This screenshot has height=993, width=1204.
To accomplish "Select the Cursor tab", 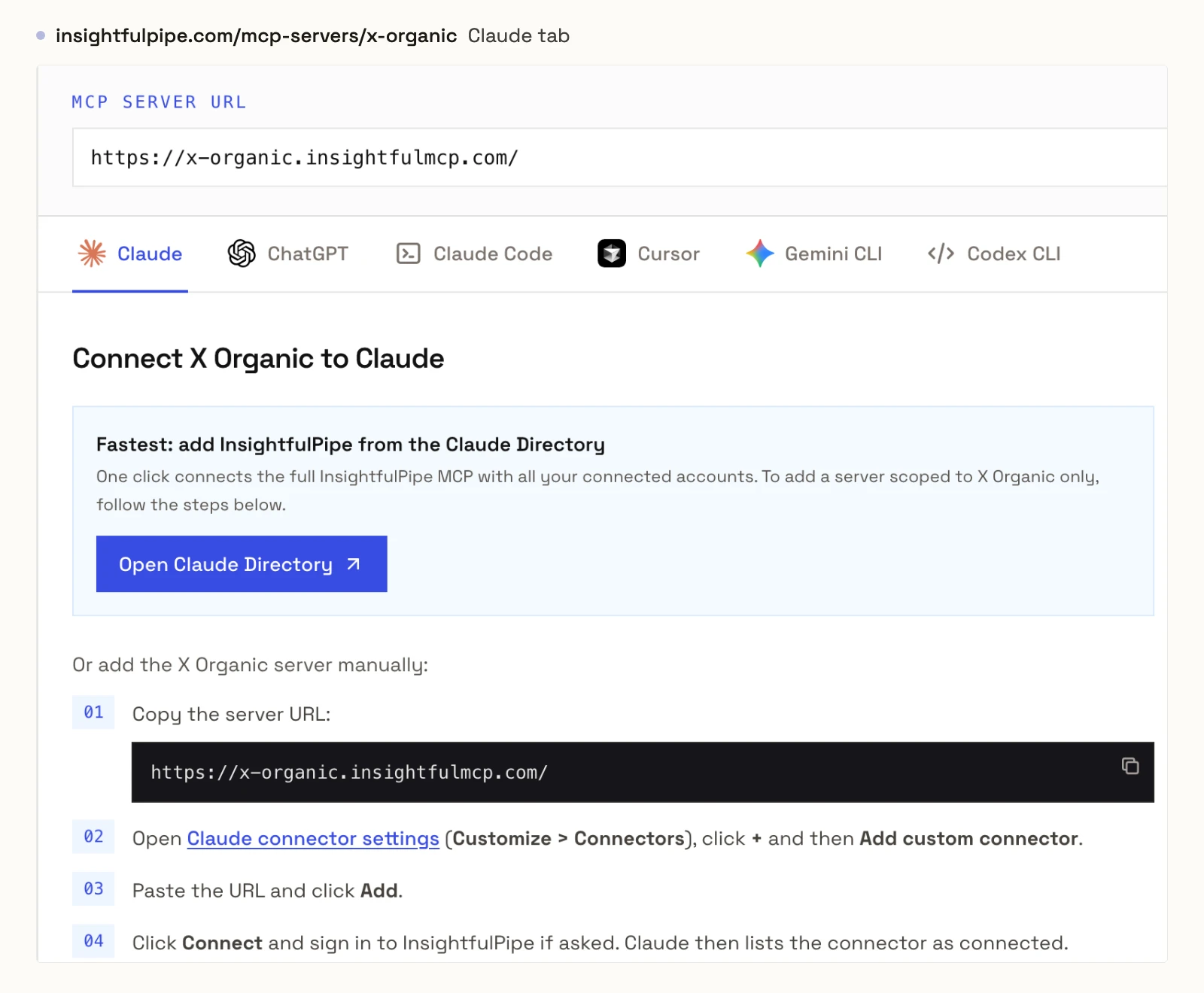I will click(x=649, y=254).
